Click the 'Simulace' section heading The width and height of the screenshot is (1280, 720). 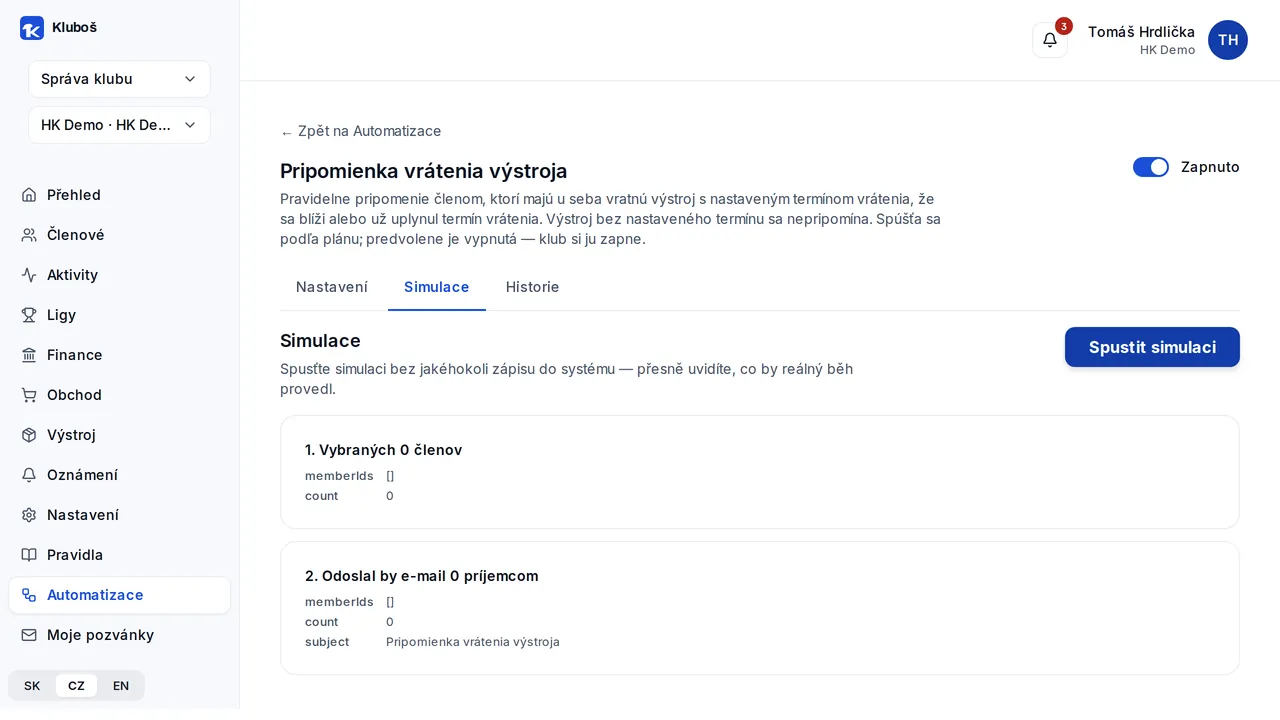tap(320, 341)
